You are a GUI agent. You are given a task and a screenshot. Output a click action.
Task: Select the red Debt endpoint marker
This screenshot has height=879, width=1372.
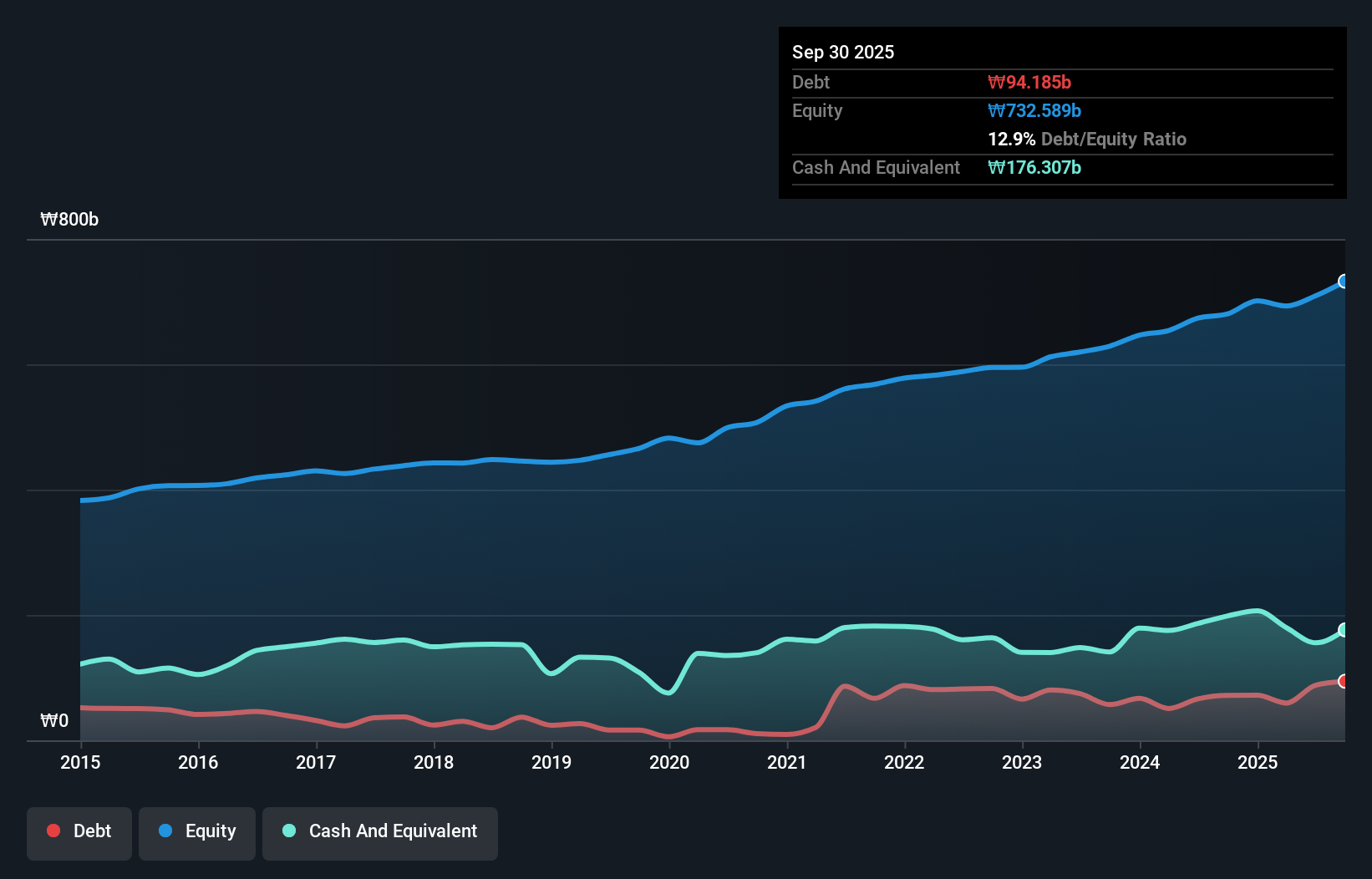click(x=1344, y=681)
